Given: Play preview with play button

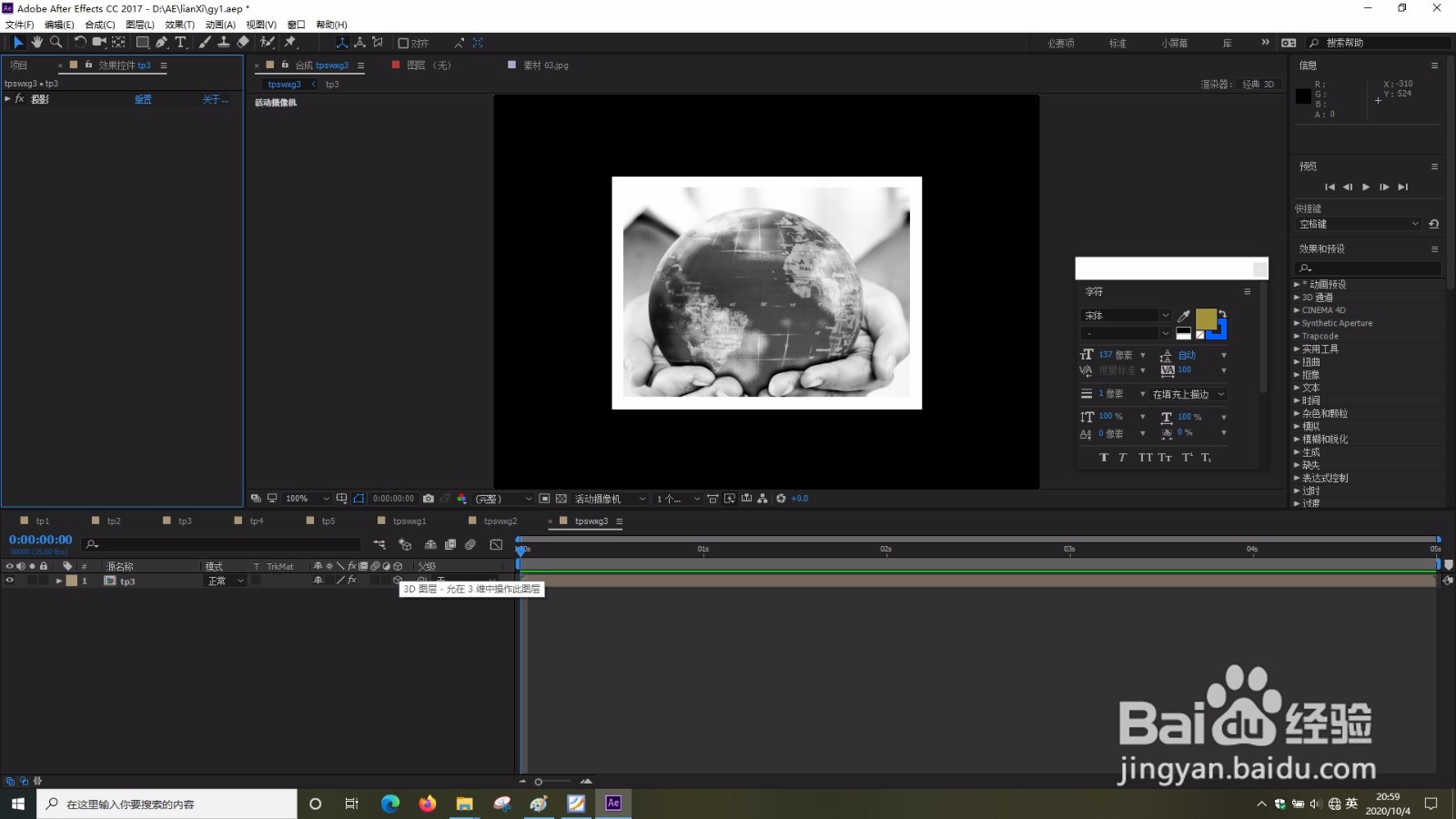Looking at the screenshot, I should tap(1366, 187).
